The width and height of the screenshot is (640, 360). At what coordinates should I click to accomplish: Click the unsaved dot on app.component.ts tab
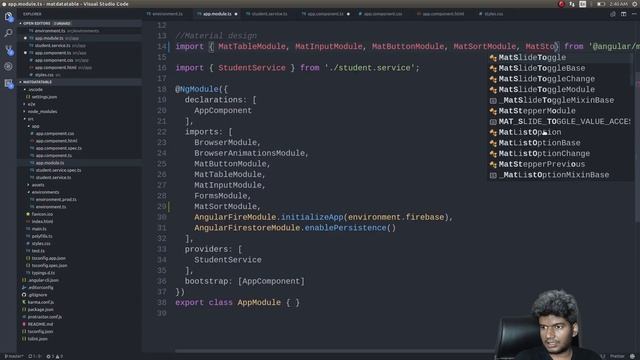[x=348, y=14]
